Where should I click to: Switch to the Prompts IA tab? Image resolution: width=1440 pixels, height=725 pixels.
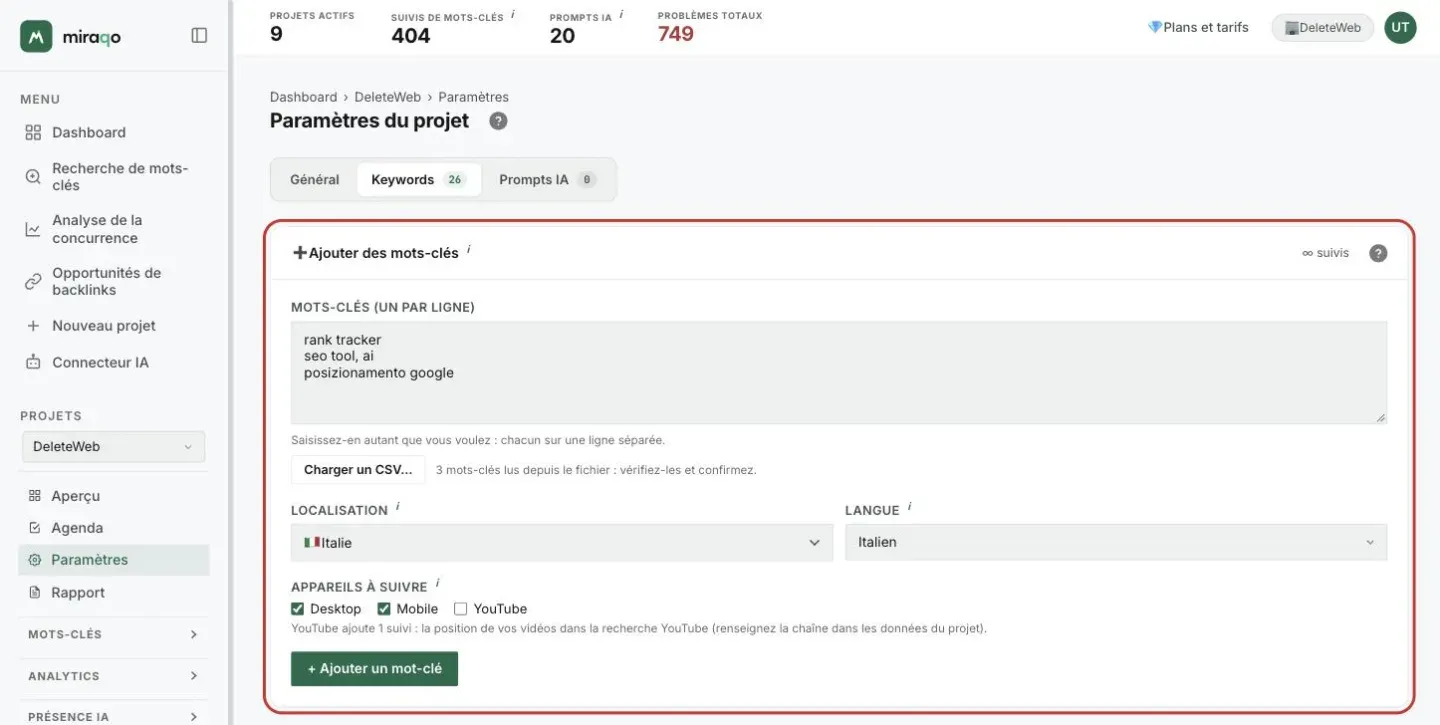pos(547,180)
